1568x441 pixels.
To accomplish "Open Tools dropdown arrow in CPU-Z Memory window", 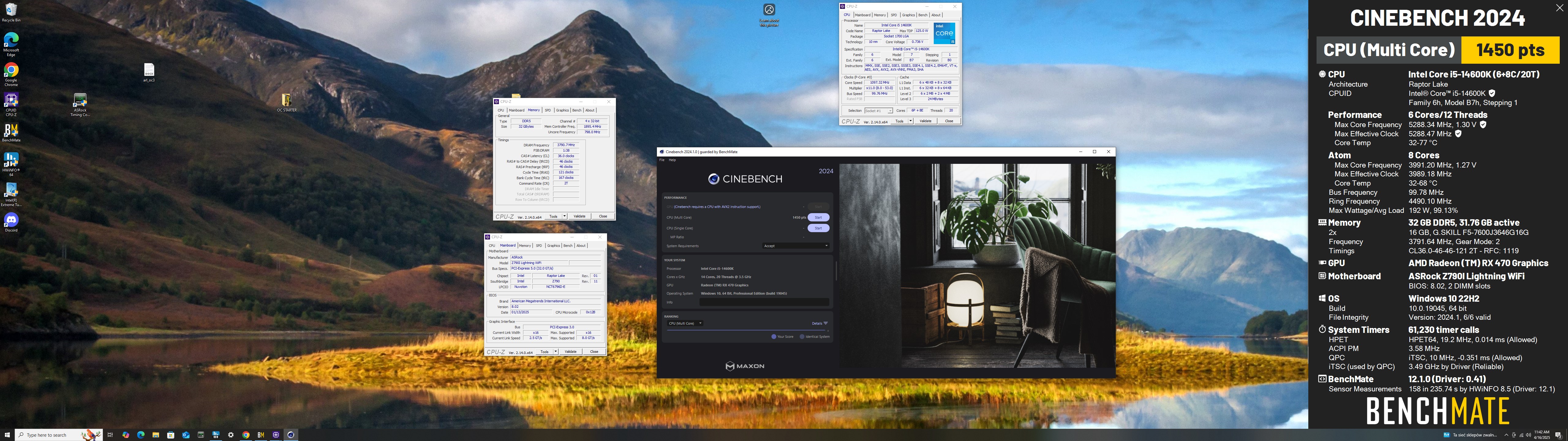I will tap(565, 216).
